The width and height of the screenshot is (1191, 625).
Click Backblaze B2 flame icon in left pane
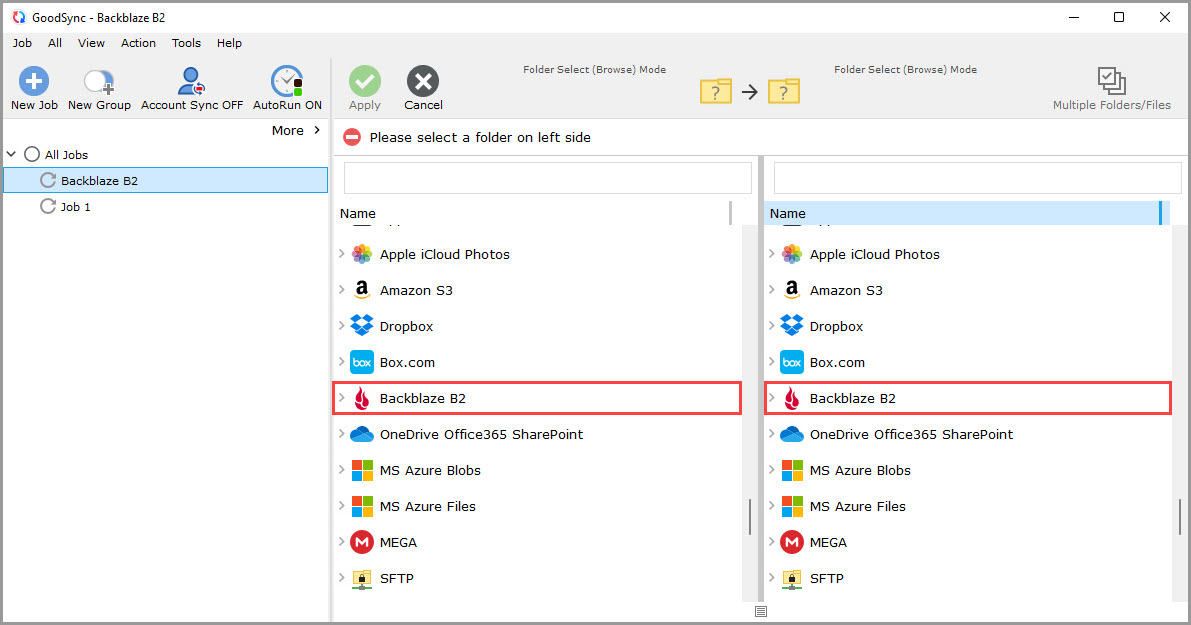362,398
